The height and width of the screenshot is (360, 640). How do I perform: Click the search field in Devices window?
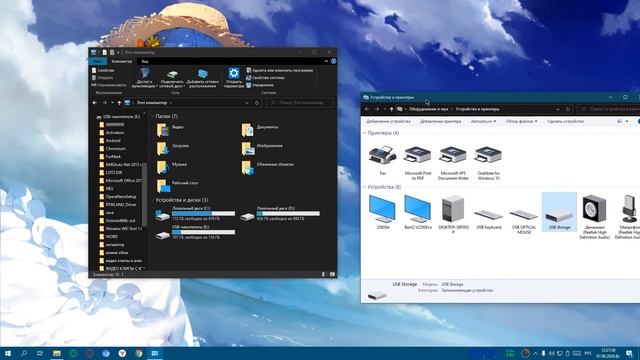610,109
